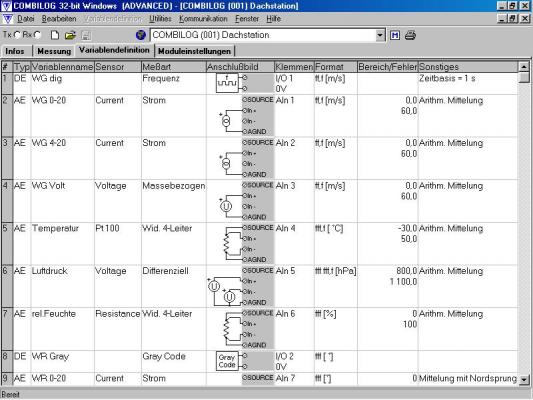The image size is (533, 400).
Task: Click the differential voltage diagram in the Luftdruck row
Action: [241, 286]
